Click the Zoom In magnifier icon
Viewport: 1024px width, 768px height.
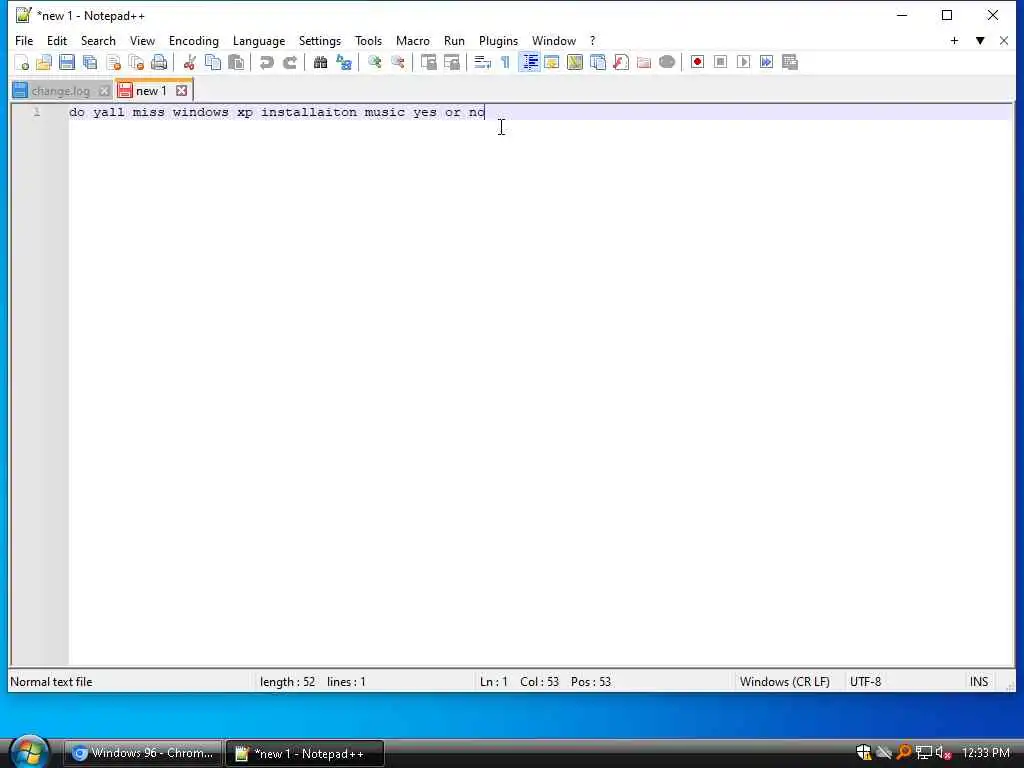pyautogui.click(x=375, y=62)
